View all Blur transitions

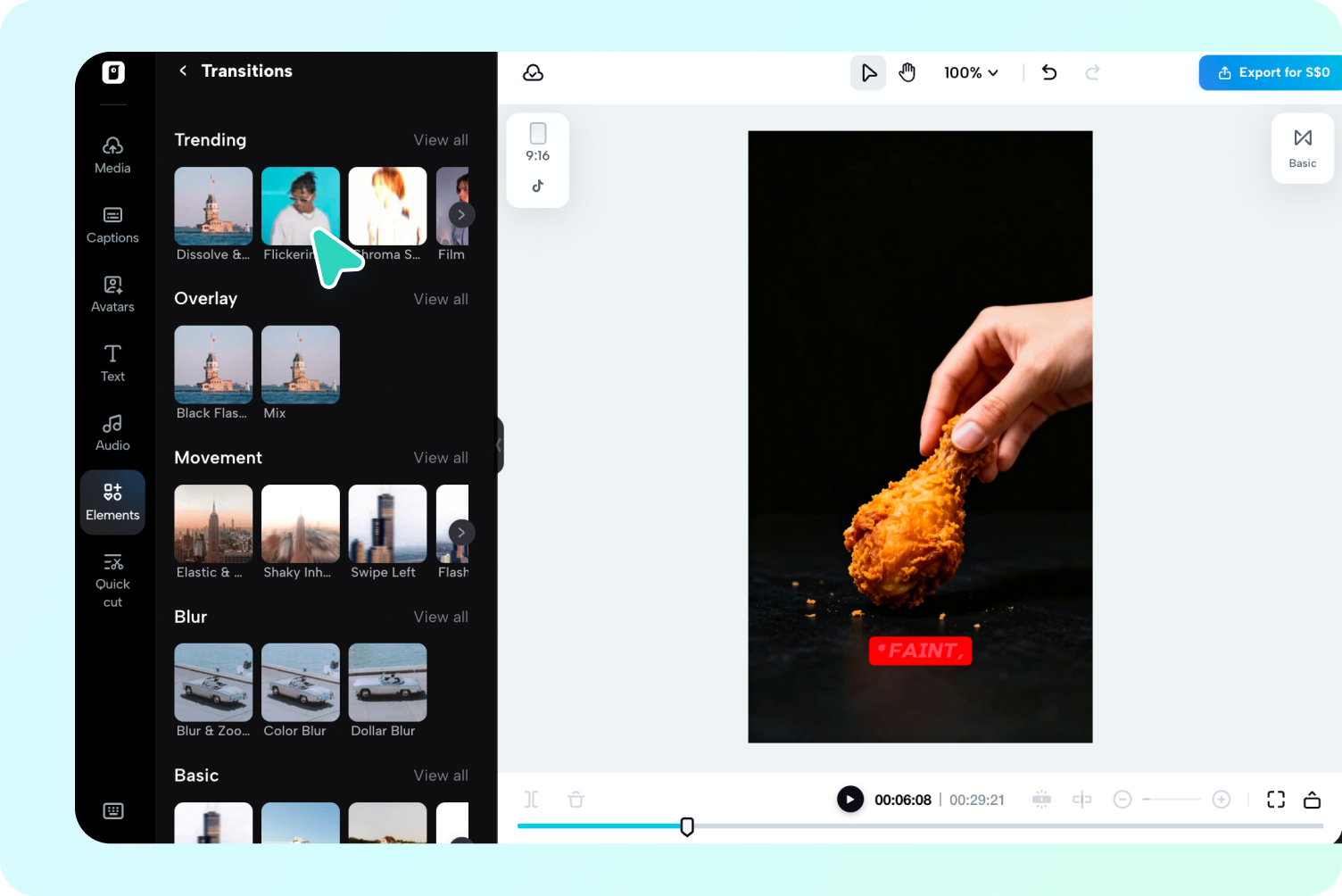click(x=441, y=617)
